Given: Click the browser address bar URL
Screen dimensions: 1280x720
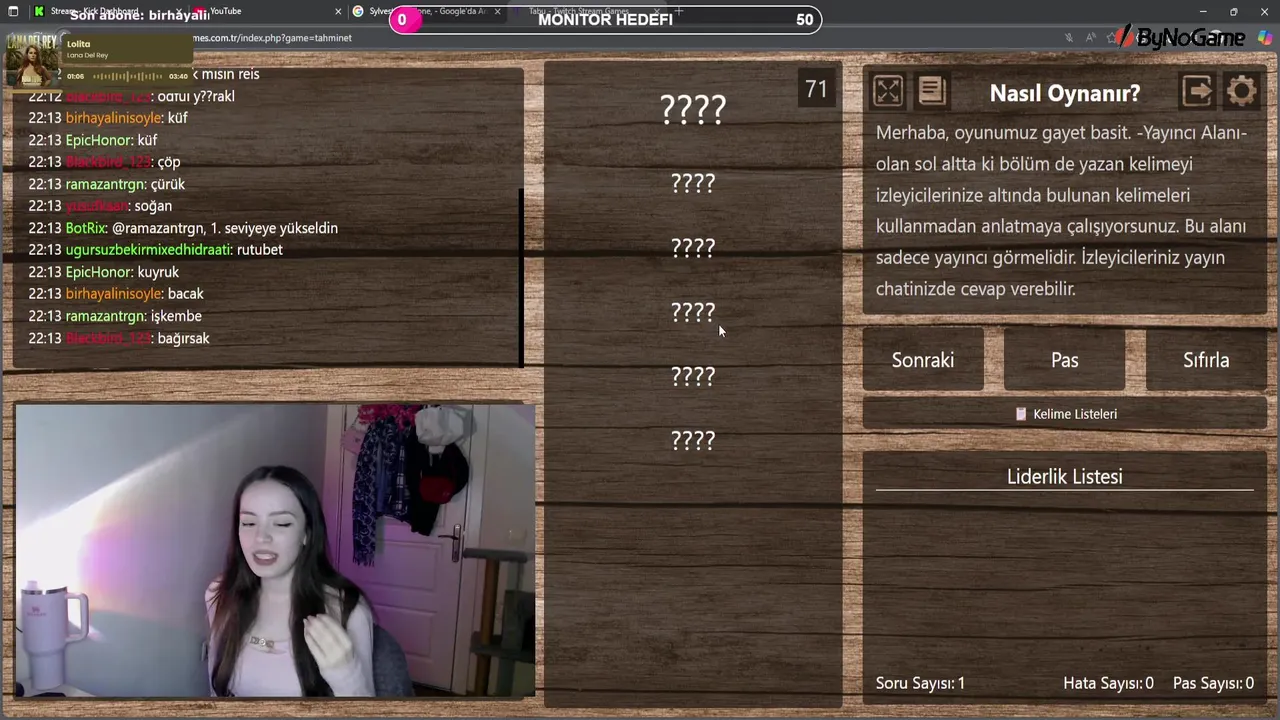Looking at the screenshot, I should tap(272, 38).
